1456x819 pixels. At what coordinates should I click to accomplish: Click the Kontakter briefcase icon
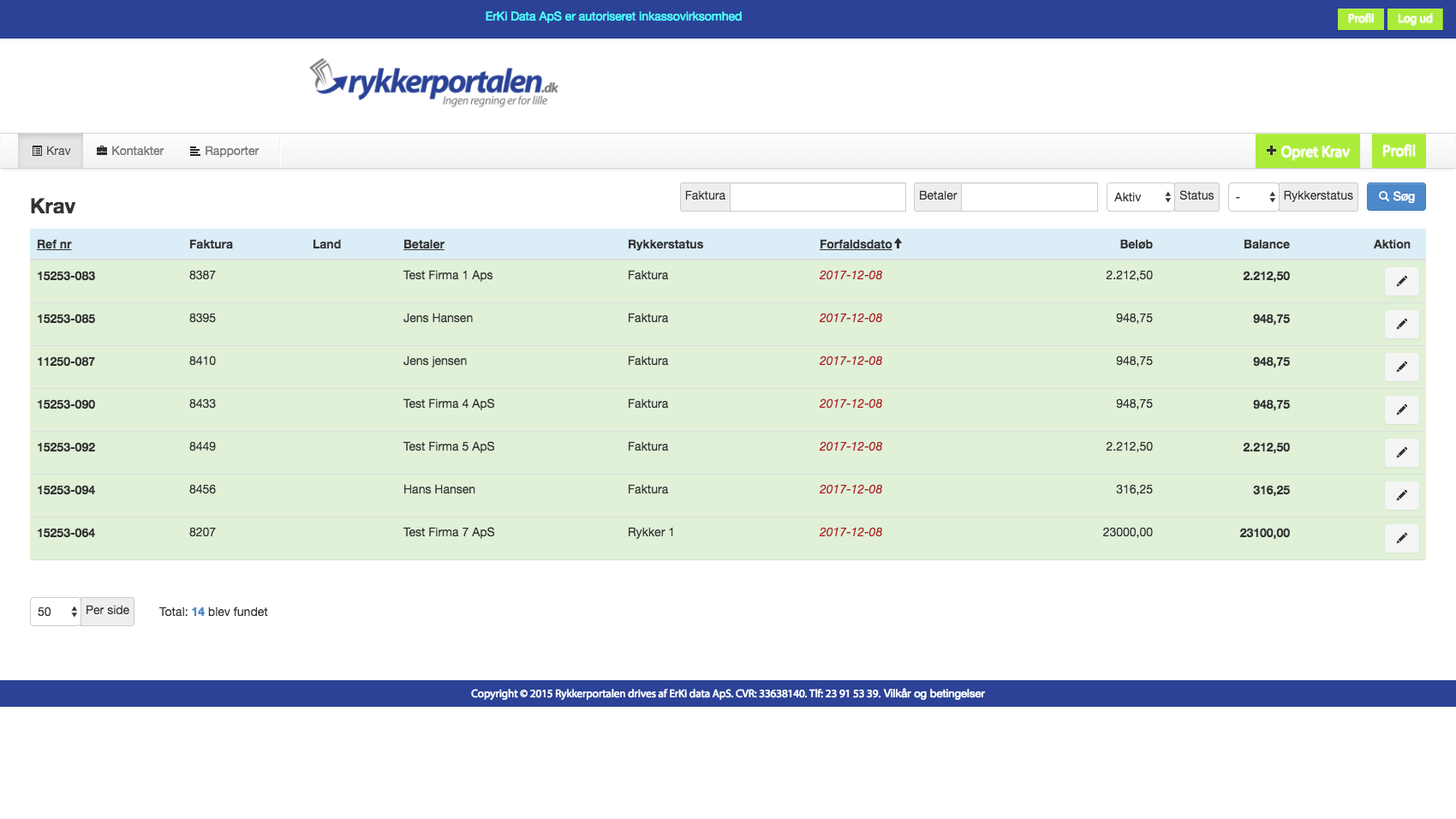100,150
